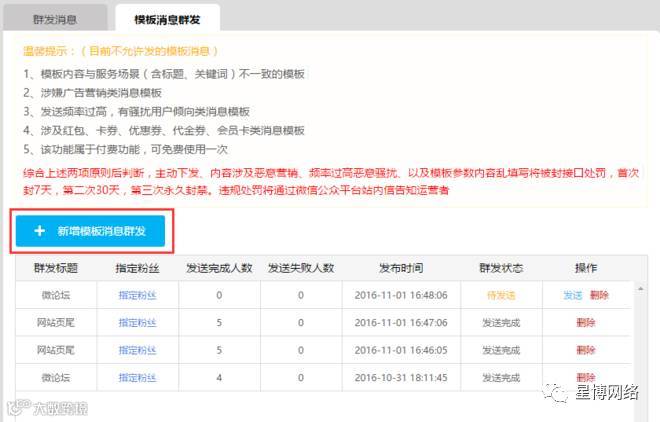Click the 指定粉丝 column header
The width and height of the screenshot is (660, 422).
point(138,268)
